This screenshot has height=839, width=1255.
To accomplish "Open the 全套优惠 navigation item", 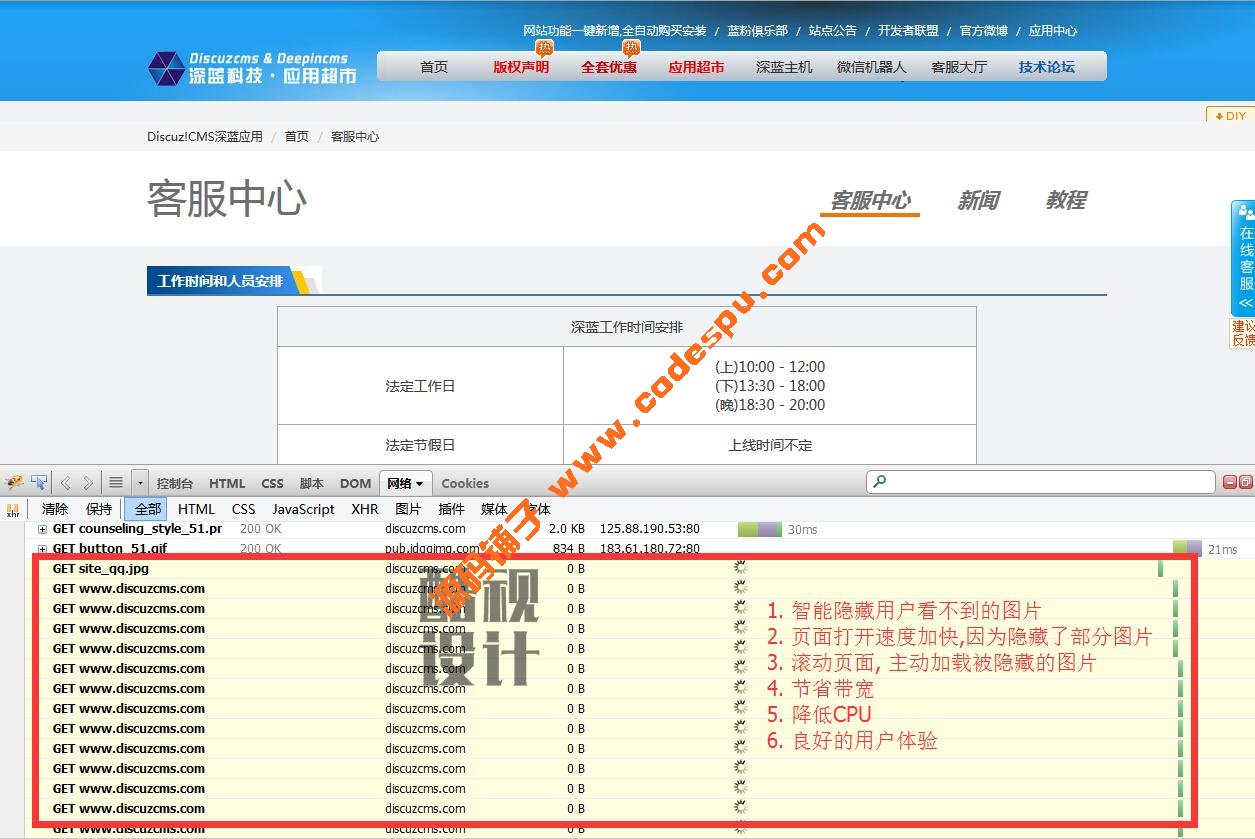I will point(609,67).
